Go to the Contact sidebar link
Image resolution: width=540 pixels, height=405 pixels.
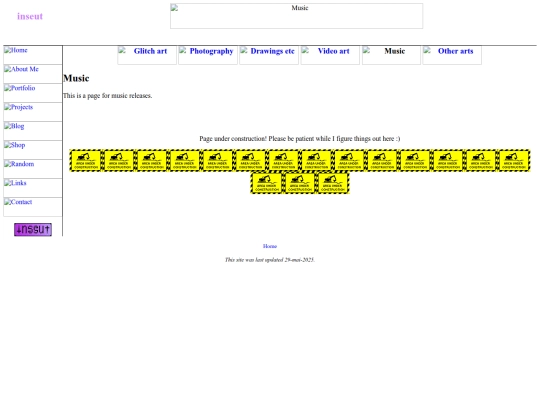pyautogui.click(x=33, y=206)
